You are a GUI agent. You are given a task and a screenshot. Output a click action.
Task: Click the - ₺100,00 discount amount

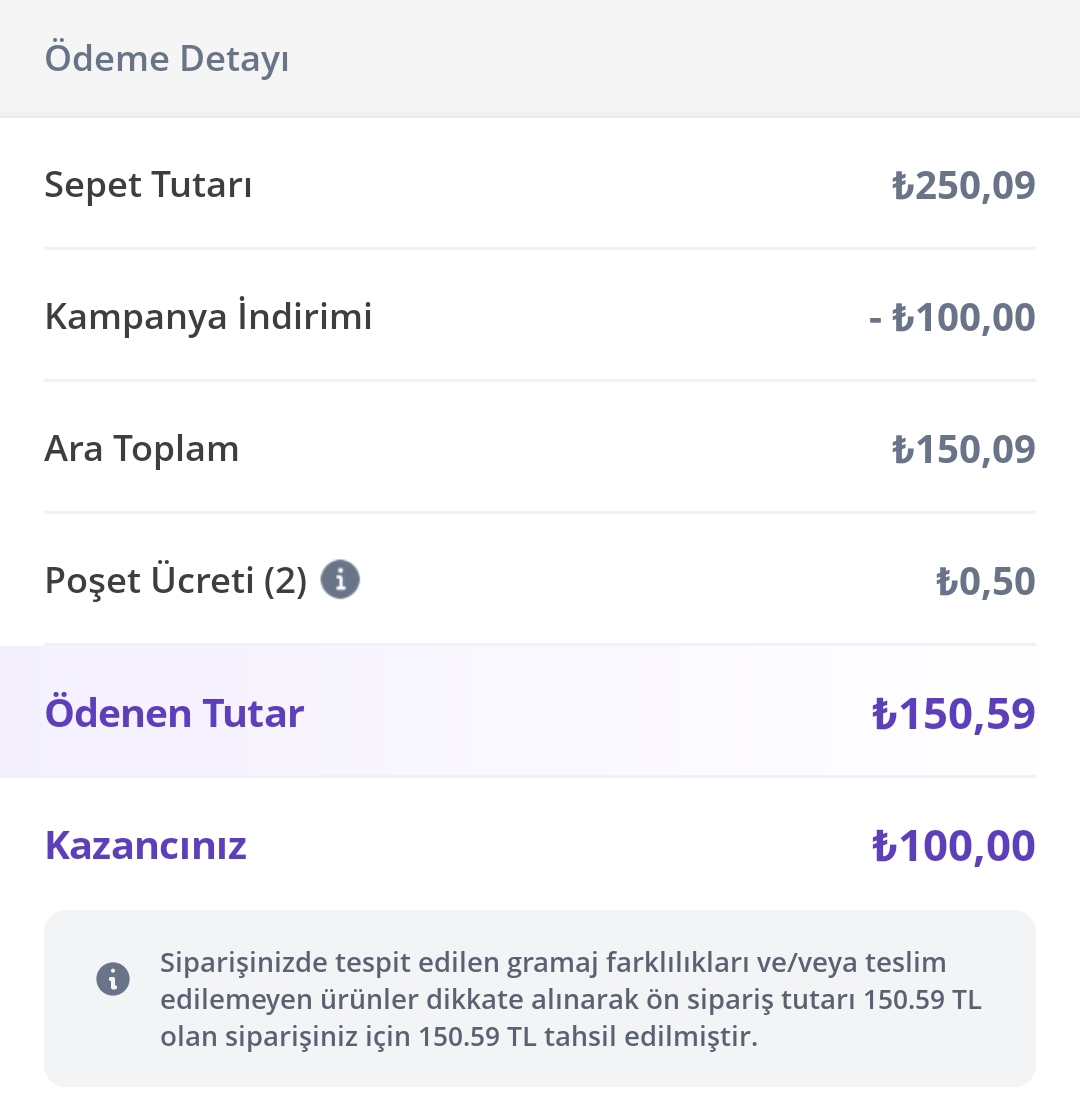pos(952,317)
